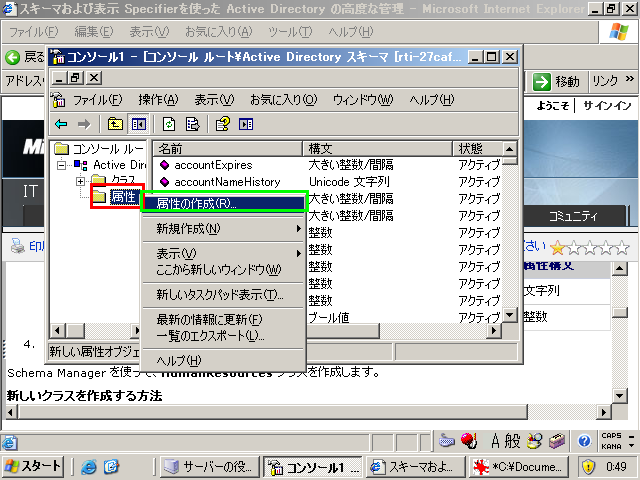This screenshot has width=640, height=480.
Task: Collapse the Active Directory schema tree node
Action: 61,165
